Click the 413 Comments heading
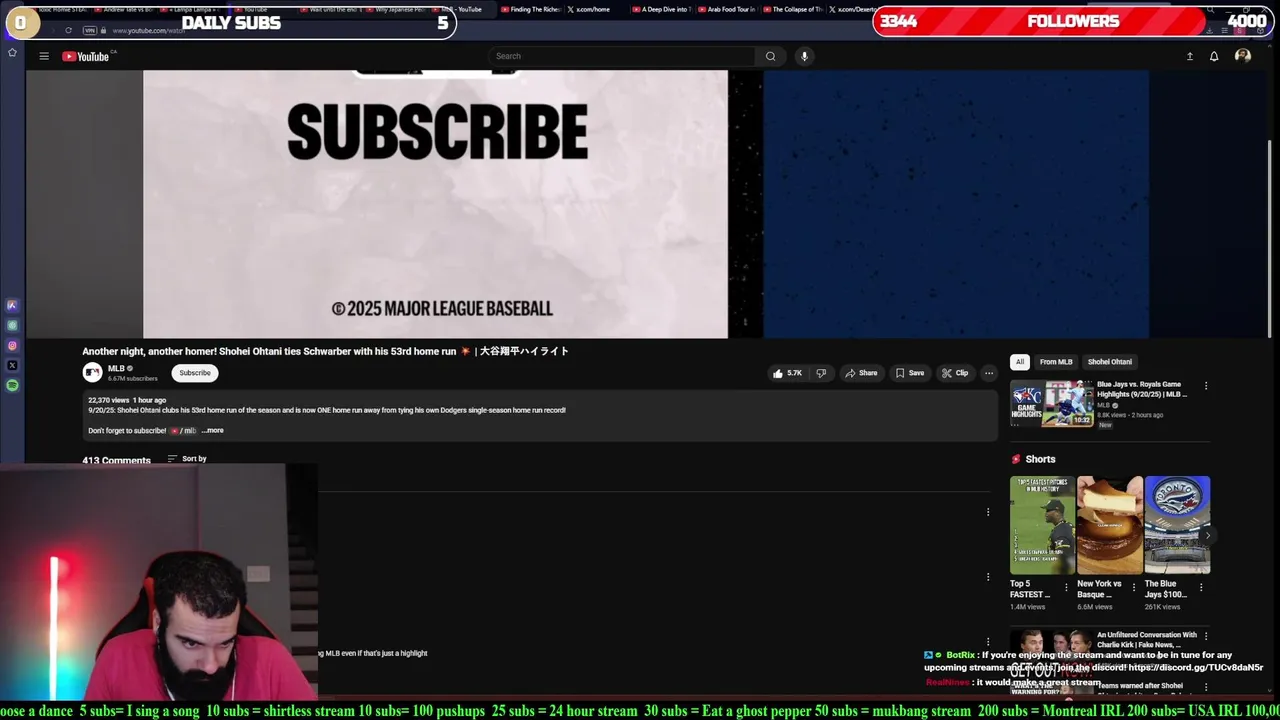 pos(116,460)
